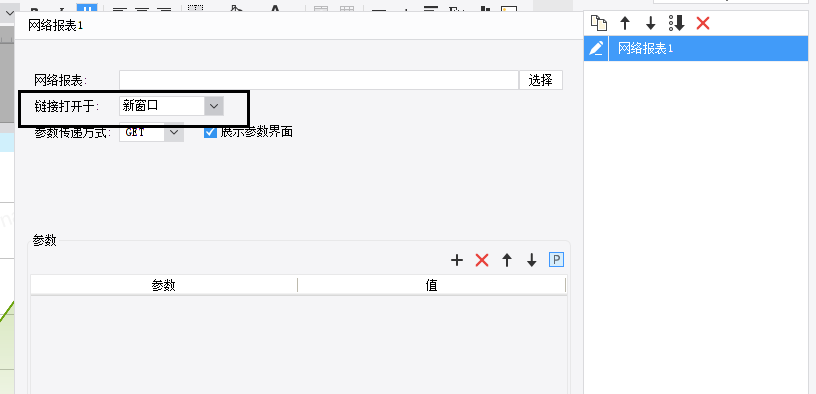Remove parameter using red X above the table
This screenshot has width=816, height=394.
[x=482, y=260]
